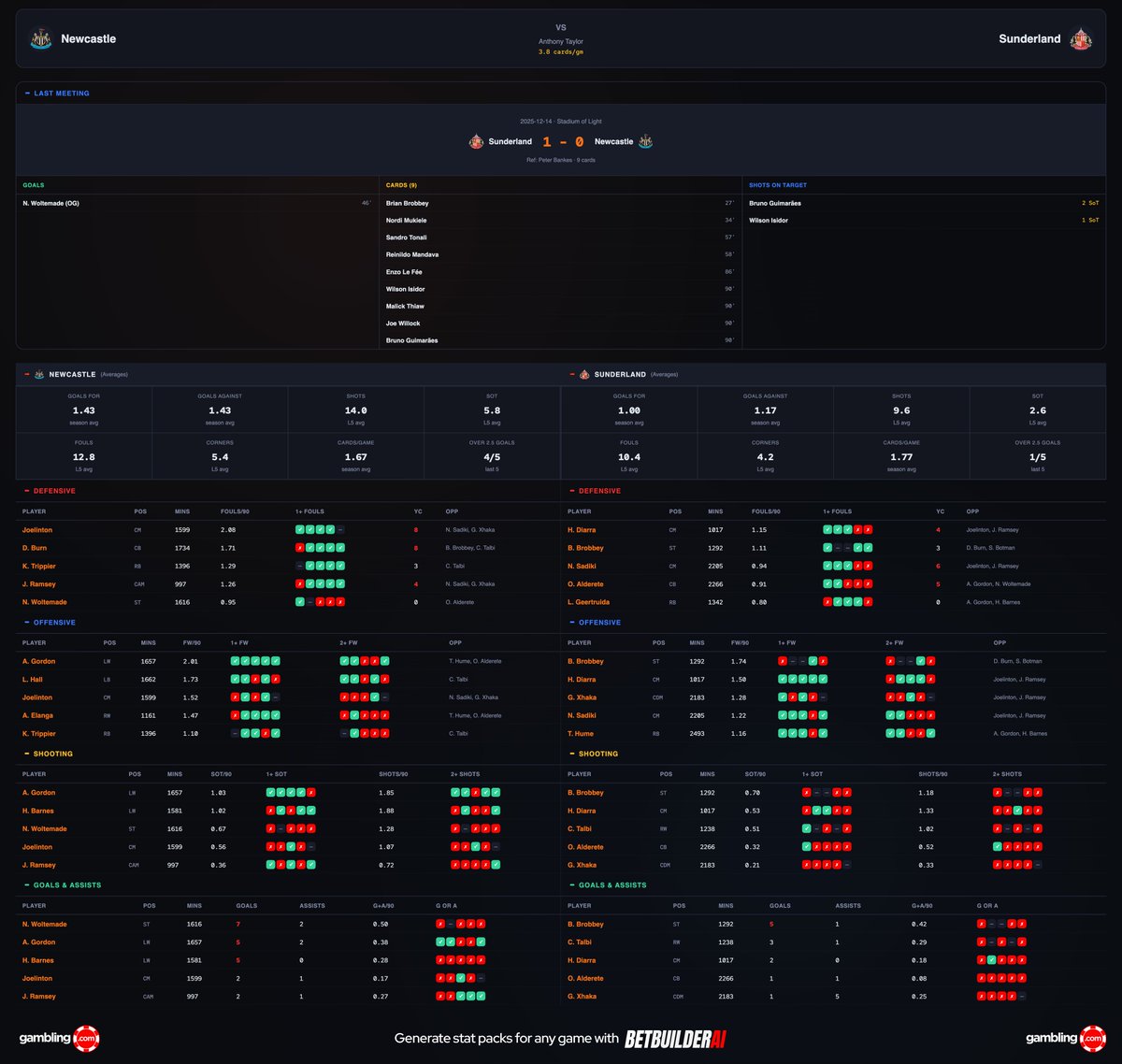
Task: Collapse Newcastle's Defensive section
Action: tap(26, 491)
